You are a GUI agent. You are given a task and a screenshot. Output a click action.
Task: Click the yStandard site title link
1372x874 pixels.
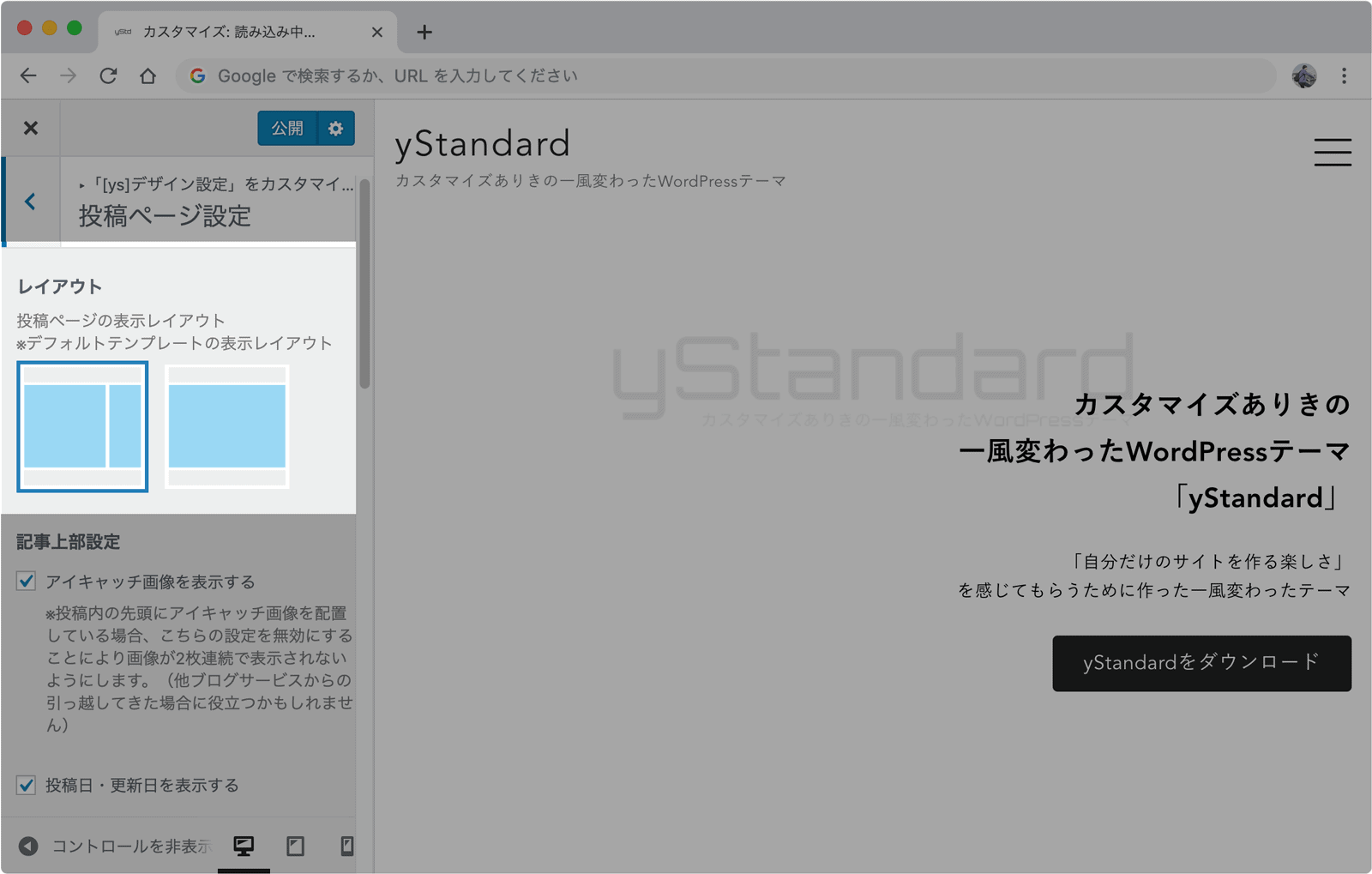[x=482, y=143]
